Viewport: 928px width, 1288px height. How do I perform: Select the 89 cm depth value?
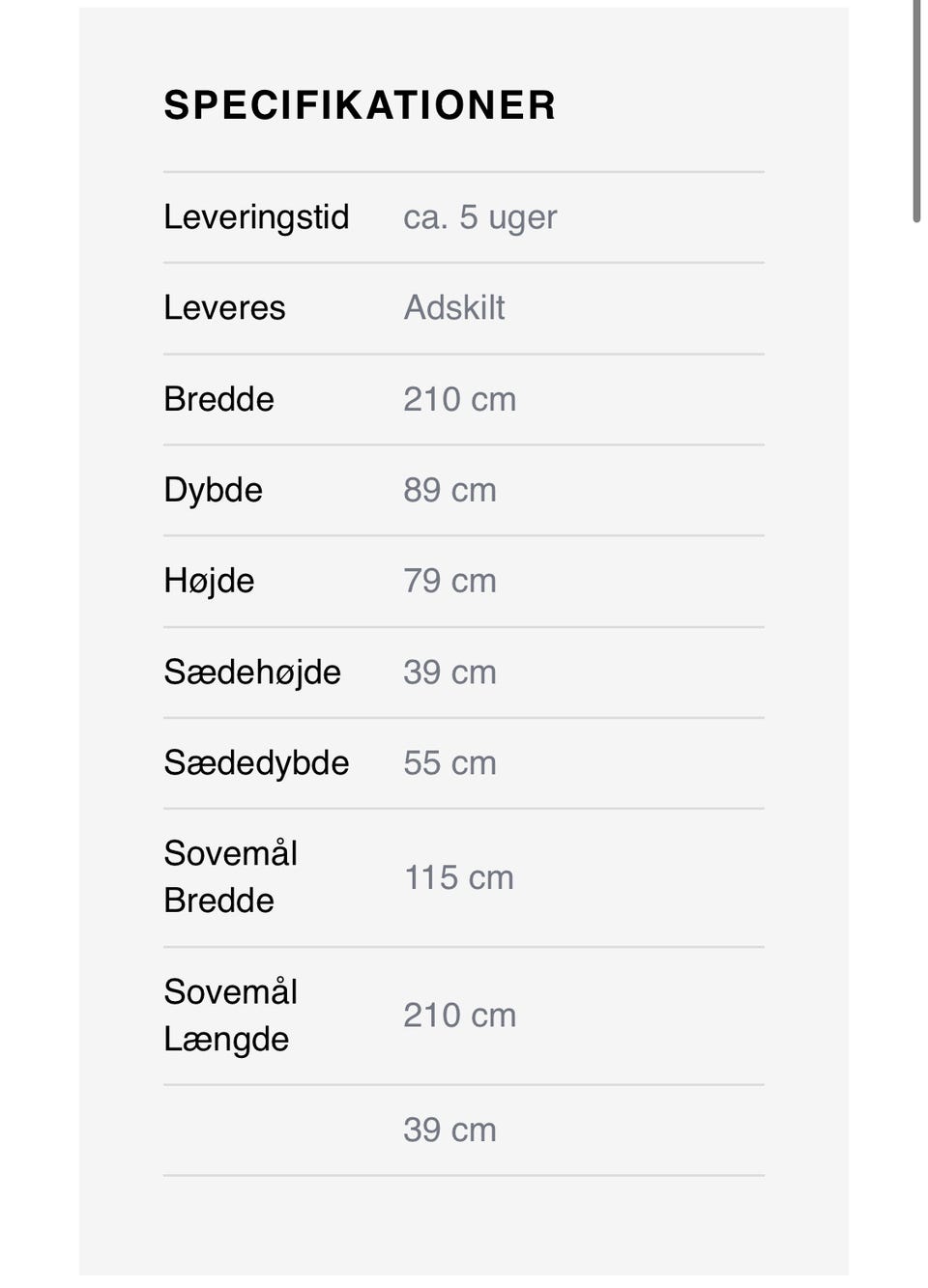coord(449,490)
